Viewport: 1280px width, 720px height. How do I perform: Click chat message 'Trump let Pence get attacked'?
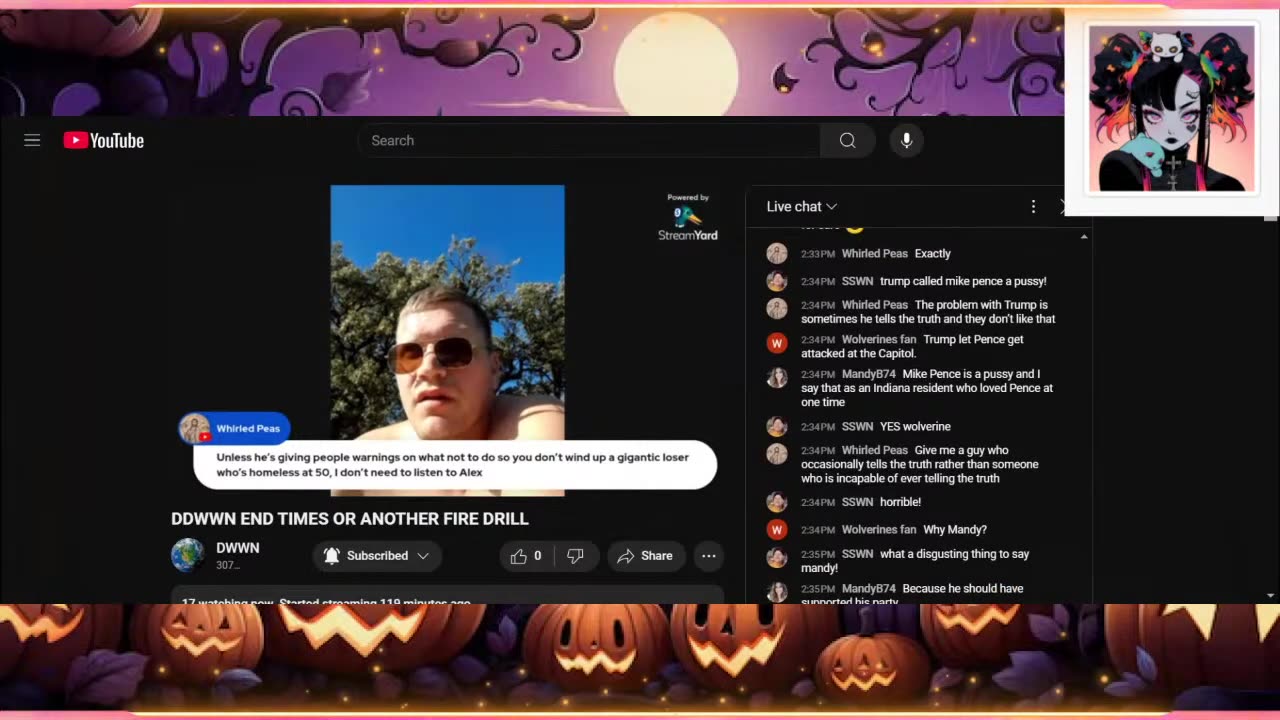[912, 347]
